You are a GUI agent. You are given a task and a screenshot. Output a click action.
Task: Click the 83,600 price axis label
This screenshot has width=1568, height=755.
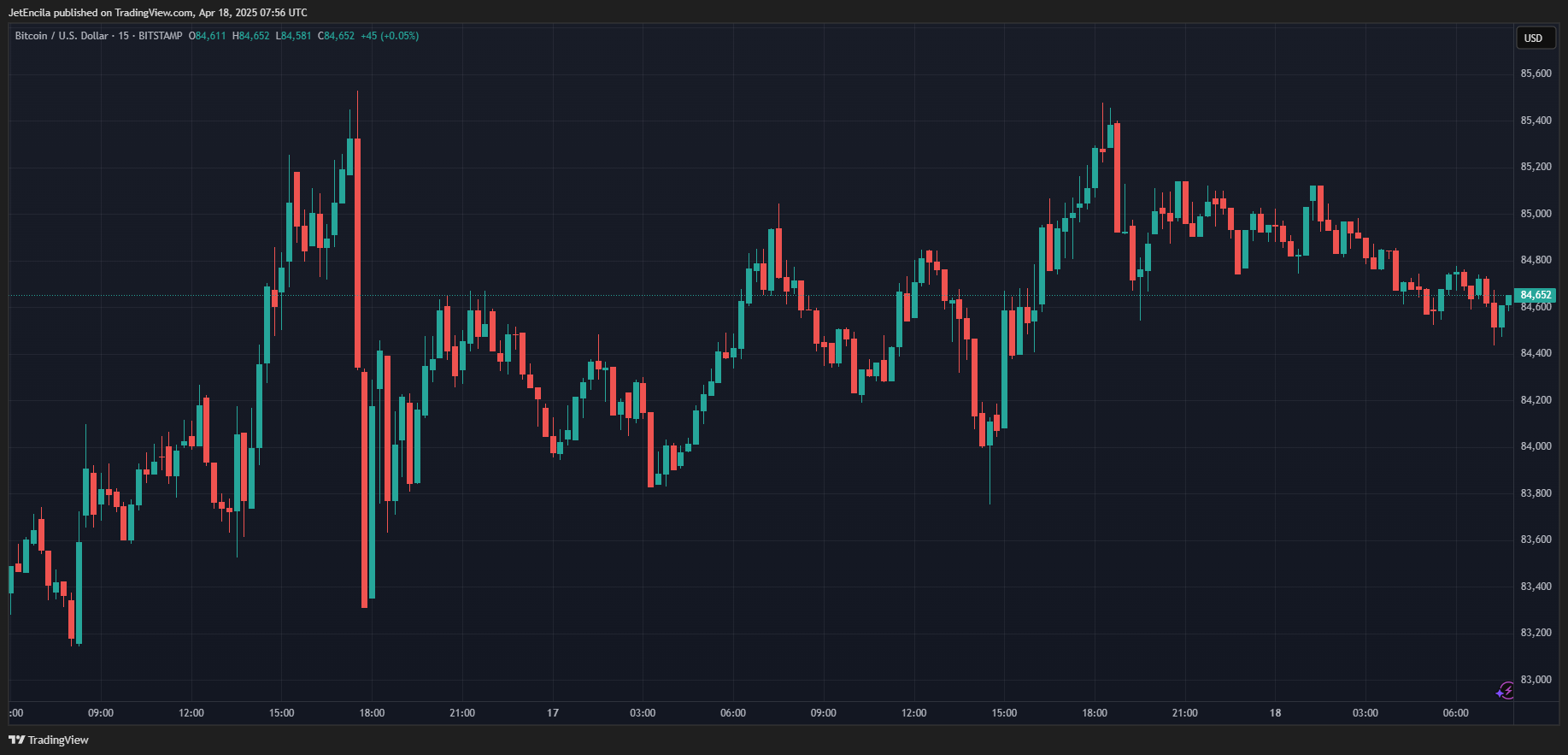pyautogui.click(x=1536, y=540)
